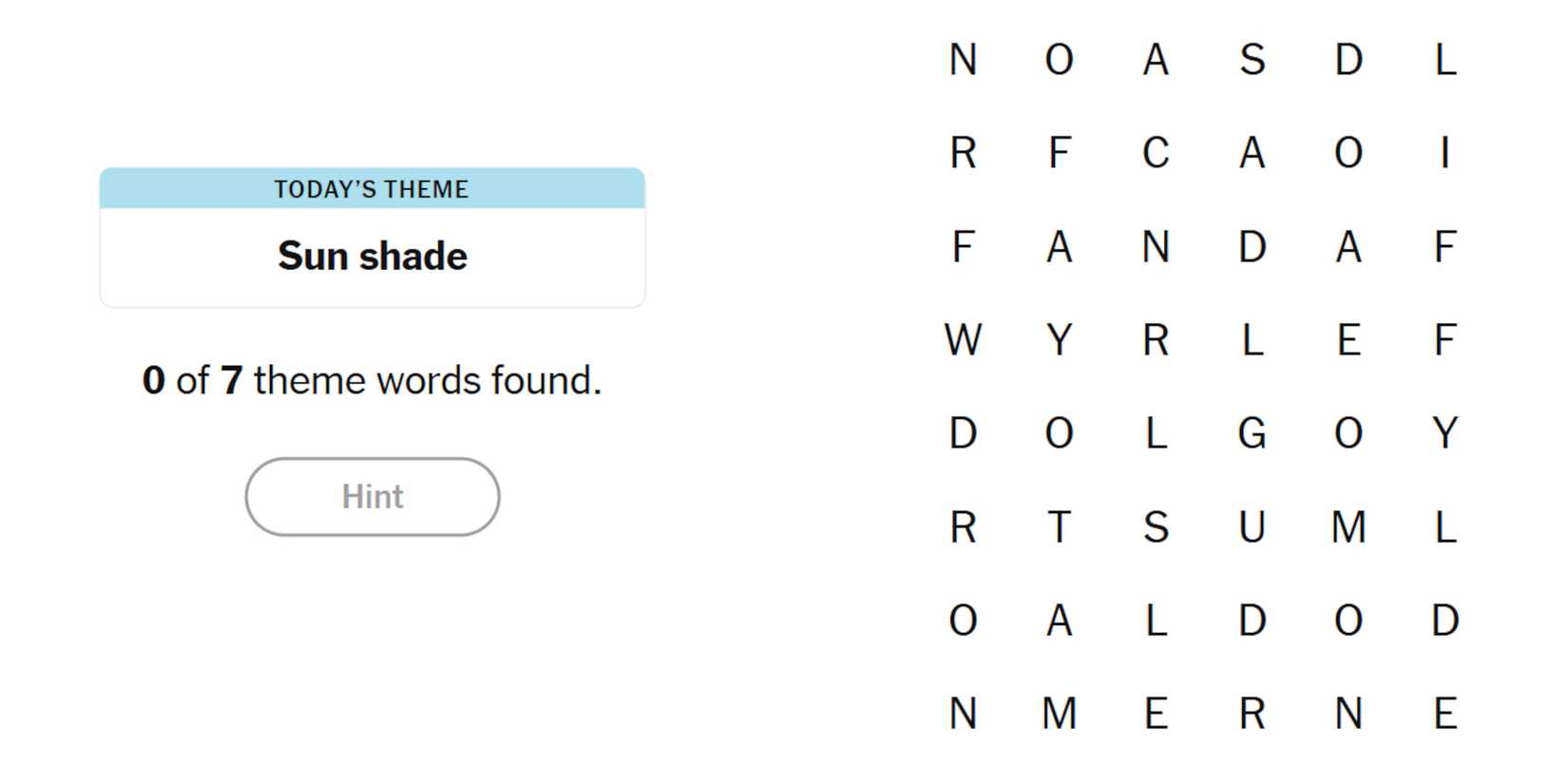Select the letter W in the grid

(963, 340)
